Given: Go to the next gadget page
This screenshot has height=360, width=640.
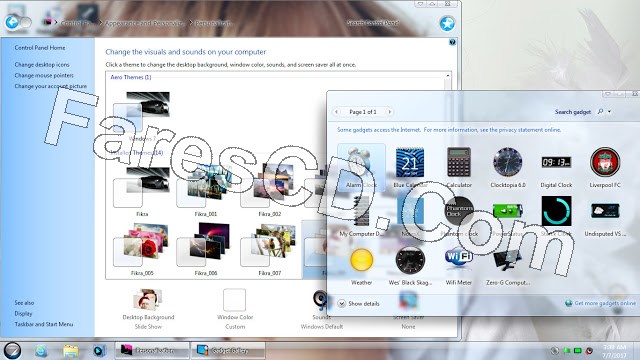Looking at the screenshot, I should click(x=389, y=111).
